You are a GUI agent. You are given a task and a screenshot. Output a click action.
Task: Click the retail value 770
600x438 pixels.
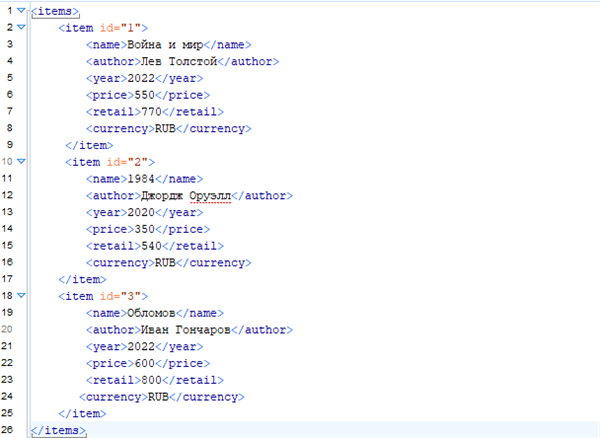tap(148, 111)
